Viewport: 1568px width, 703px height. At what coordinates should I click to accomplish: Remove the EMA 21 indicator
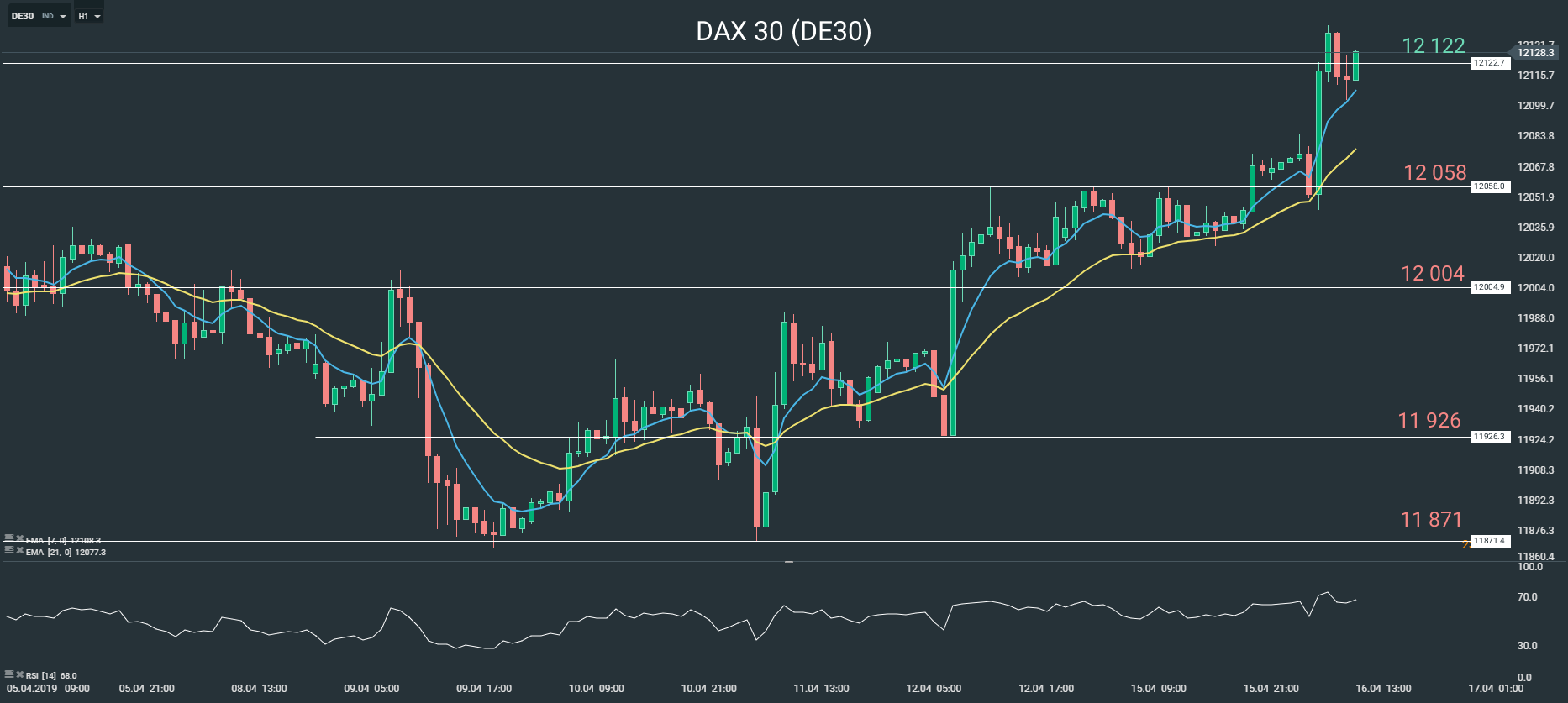pyautogui.click(x=19, y=550)
